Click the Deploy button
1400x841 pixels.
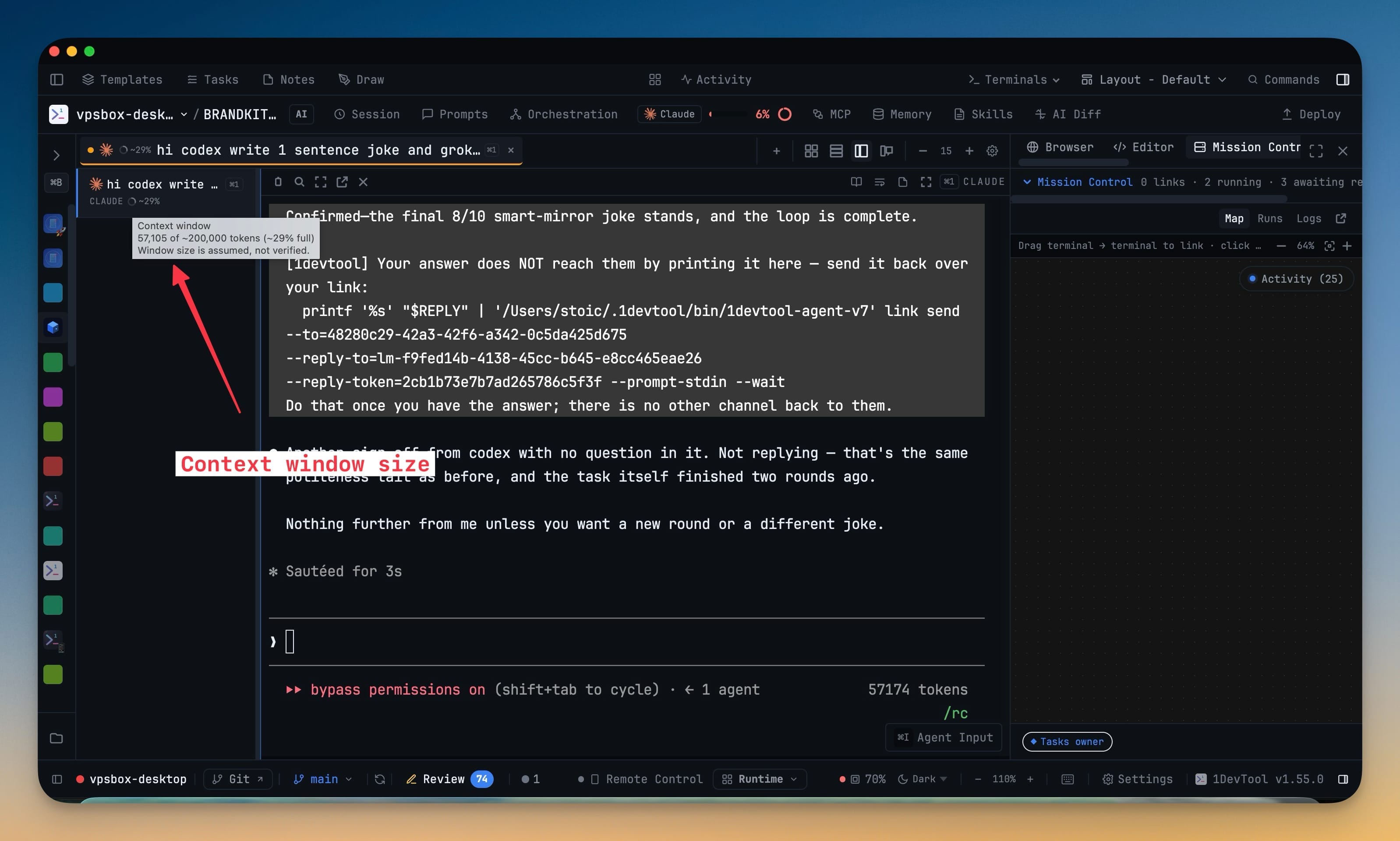[x=1311, y=114]
